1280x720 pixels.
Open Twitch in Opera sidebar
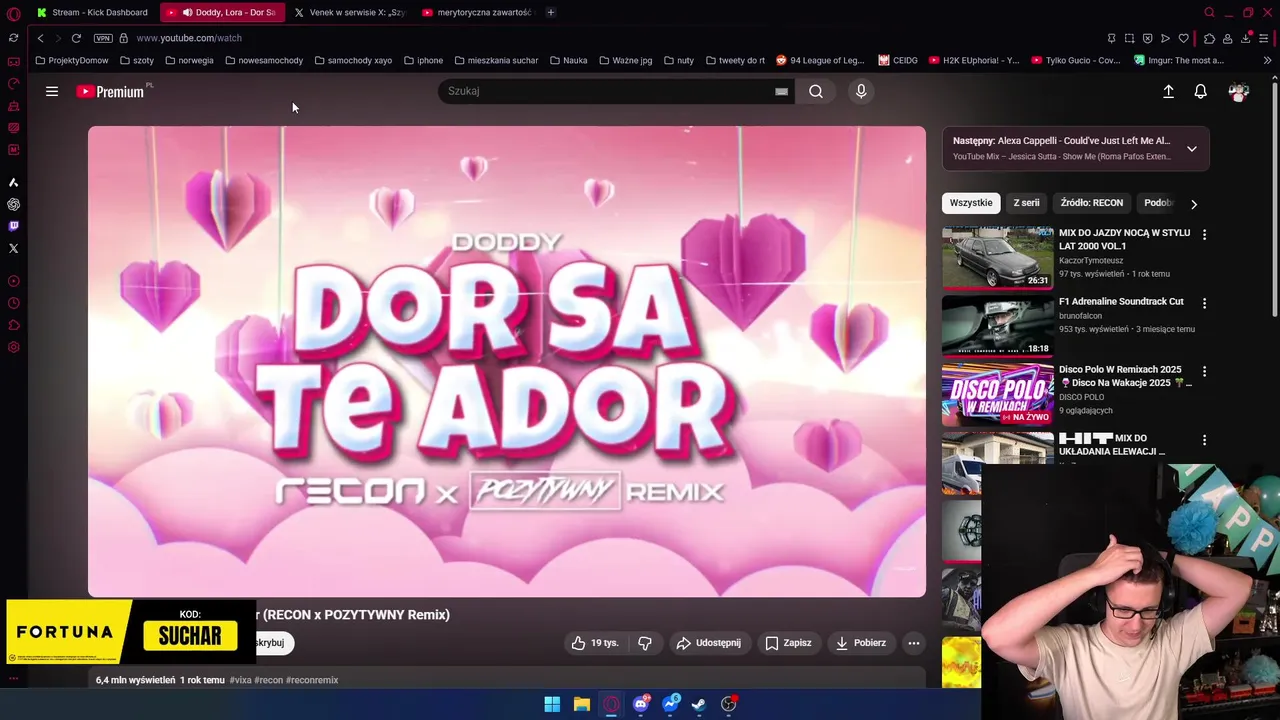[13, 226]
